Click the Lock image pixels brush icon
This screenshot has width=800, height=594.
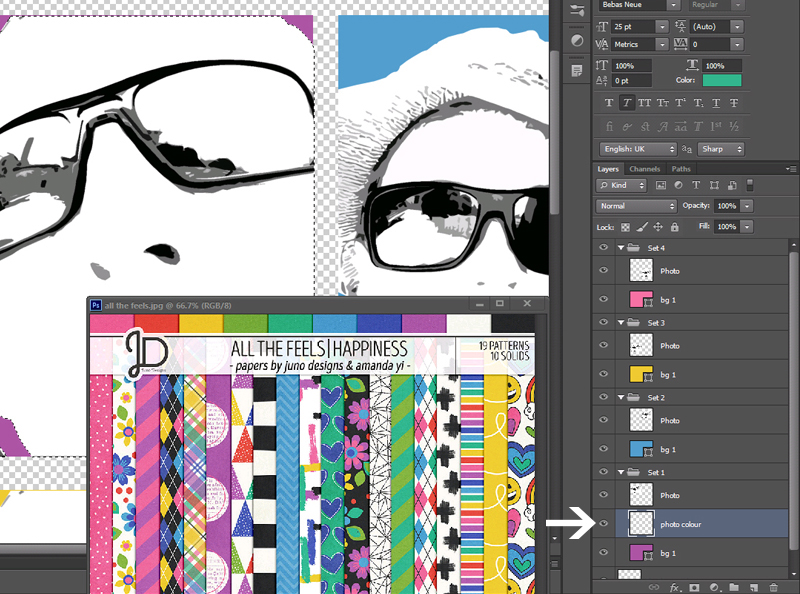point(642,227)
